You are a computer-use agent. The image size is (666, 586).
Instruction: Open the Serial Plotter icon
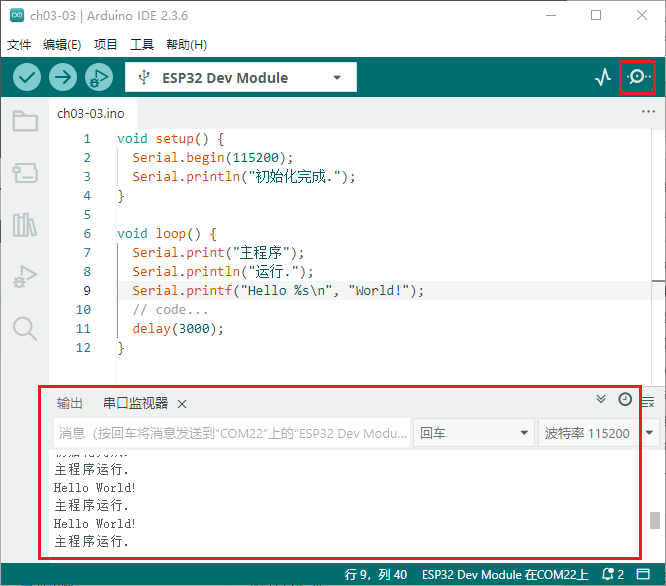(x=602, y=77)
